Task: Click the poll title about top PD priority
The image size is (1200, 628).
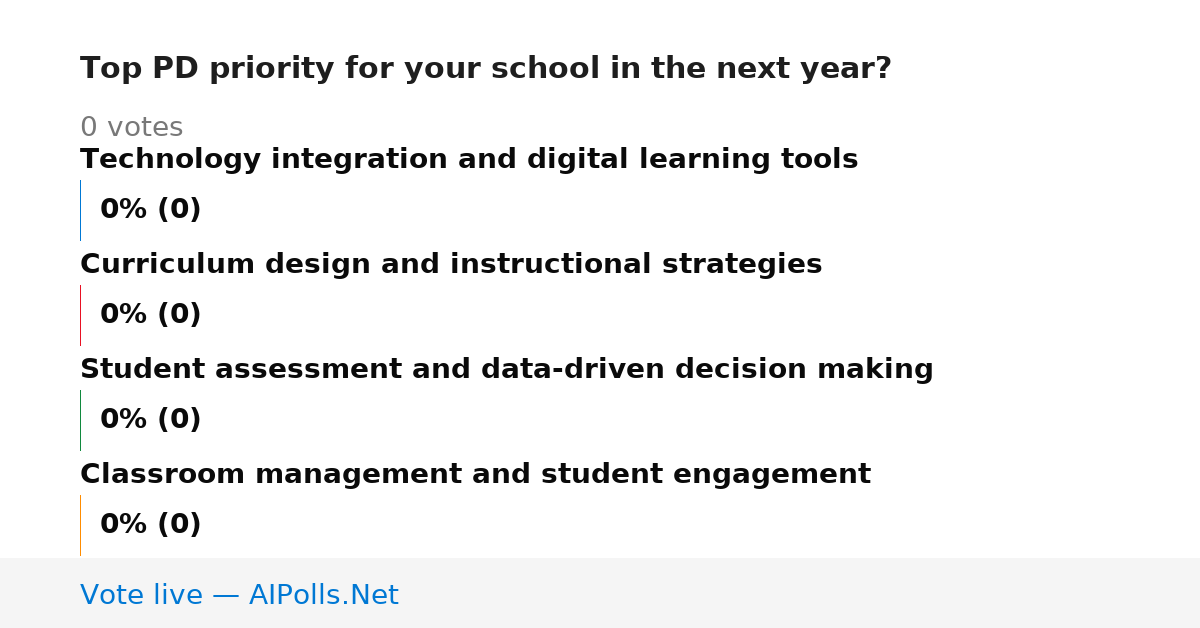Action: coord(486,69)
